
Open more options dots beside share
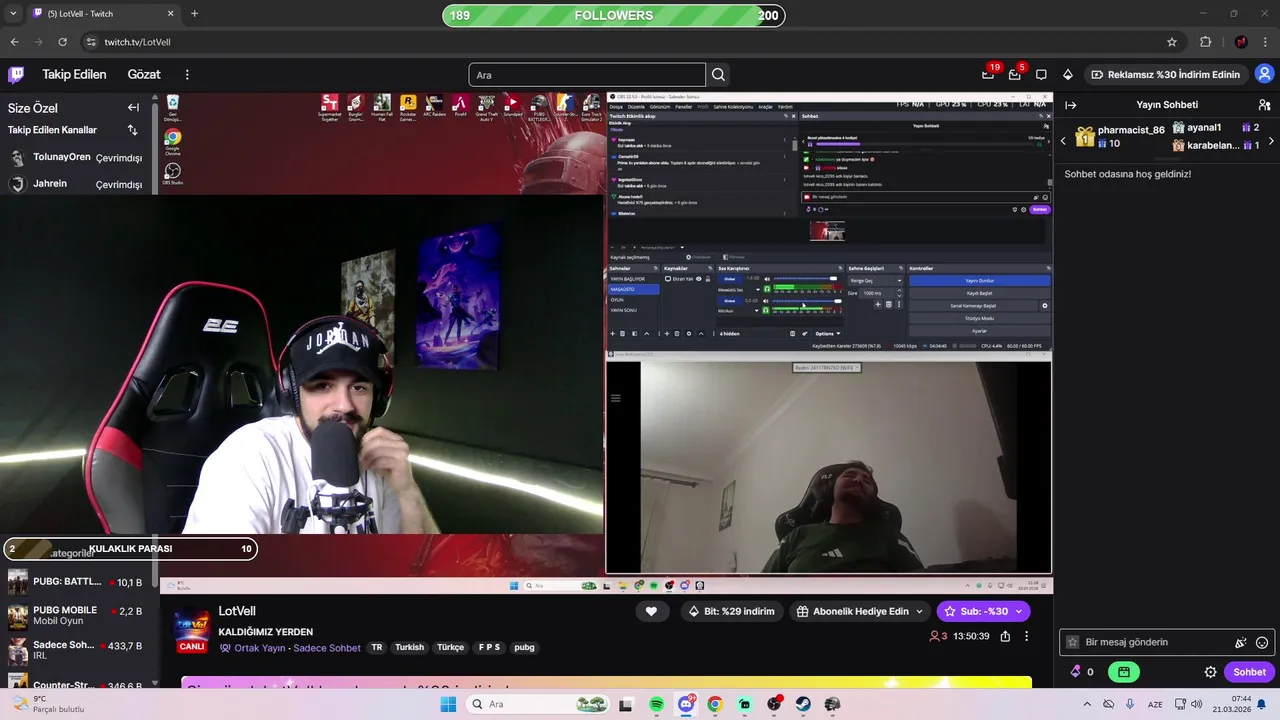point(1026,636)
